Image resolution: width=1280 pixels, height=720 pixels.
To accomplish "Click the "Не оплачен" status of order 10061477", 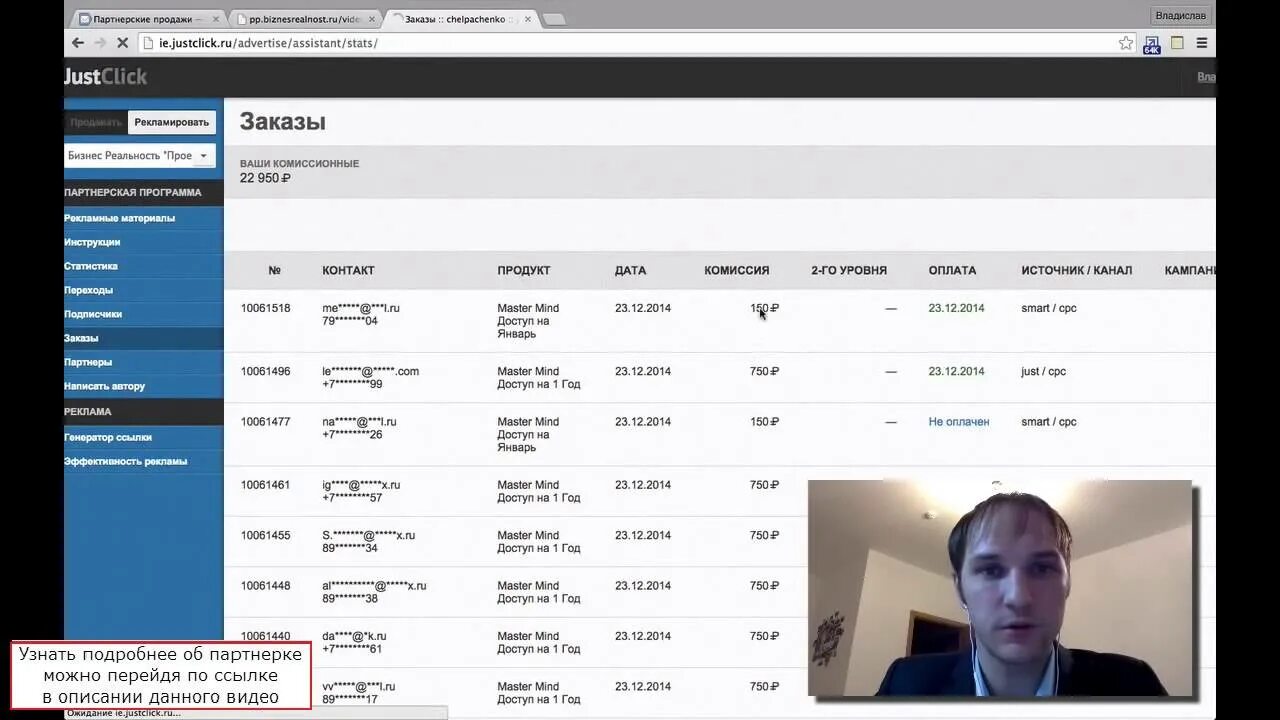I will (959, 422).
